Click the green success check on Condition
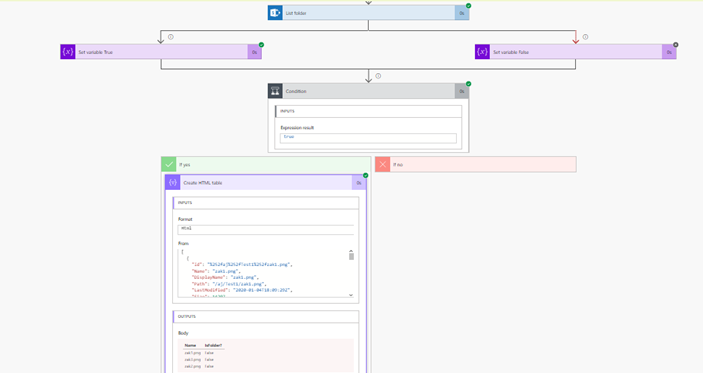 click(469, 84)
